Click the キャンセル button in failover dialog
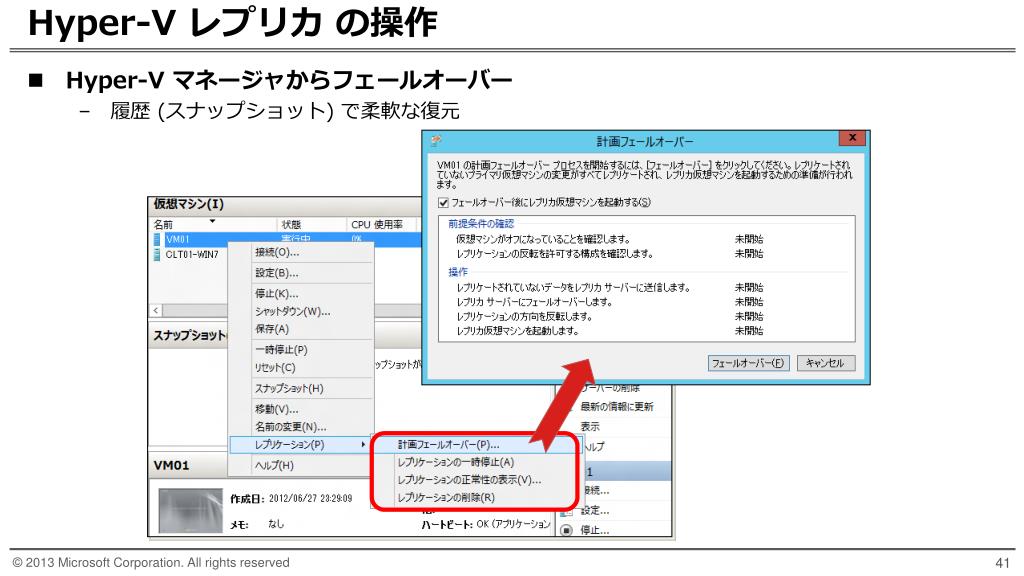Image resolution: width=1024 pixels, height=576 pixels. click(x=825, y=363)
